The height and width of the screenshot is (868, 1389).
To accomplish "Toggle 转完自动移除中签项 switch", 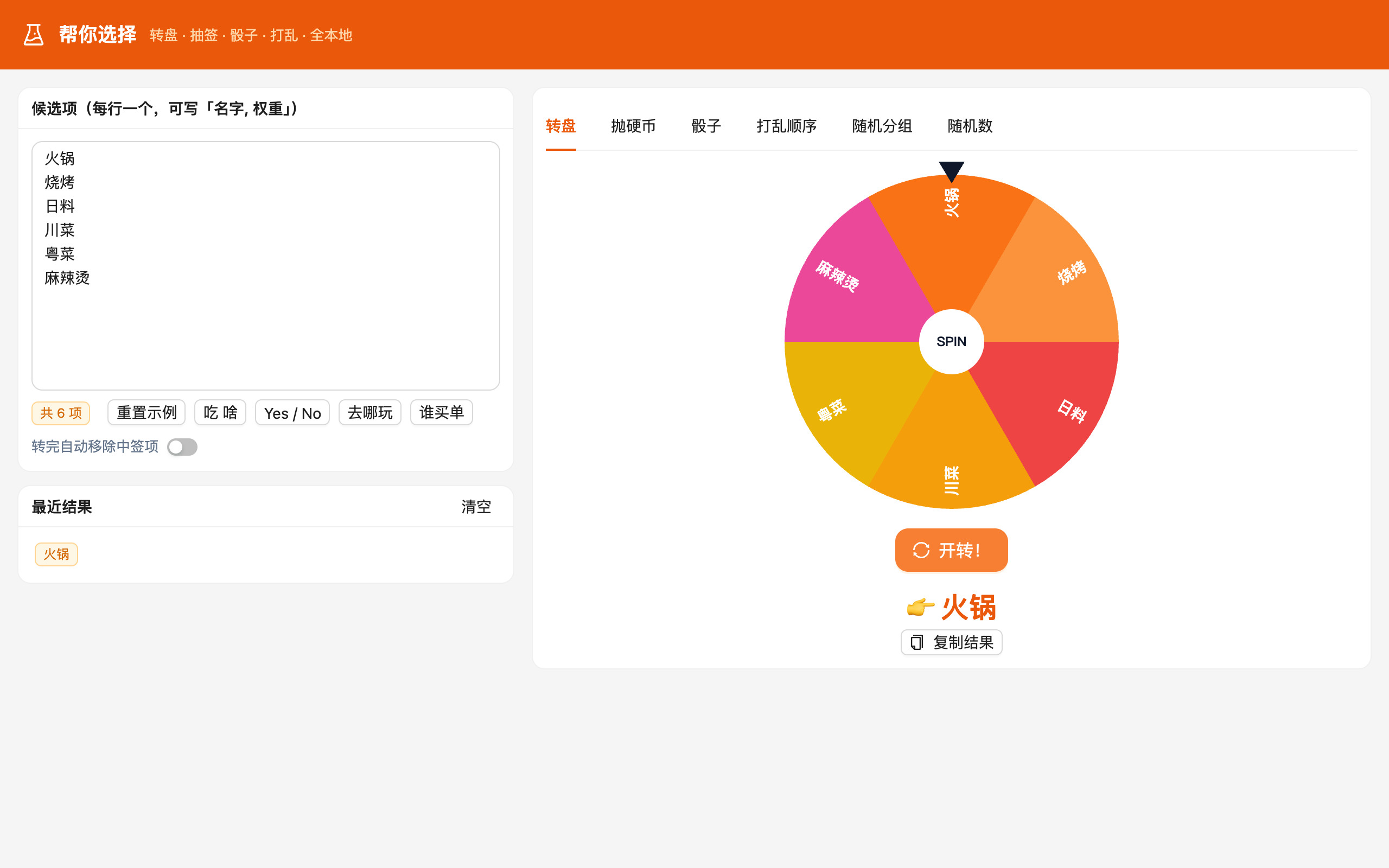I will click(182, 446).
